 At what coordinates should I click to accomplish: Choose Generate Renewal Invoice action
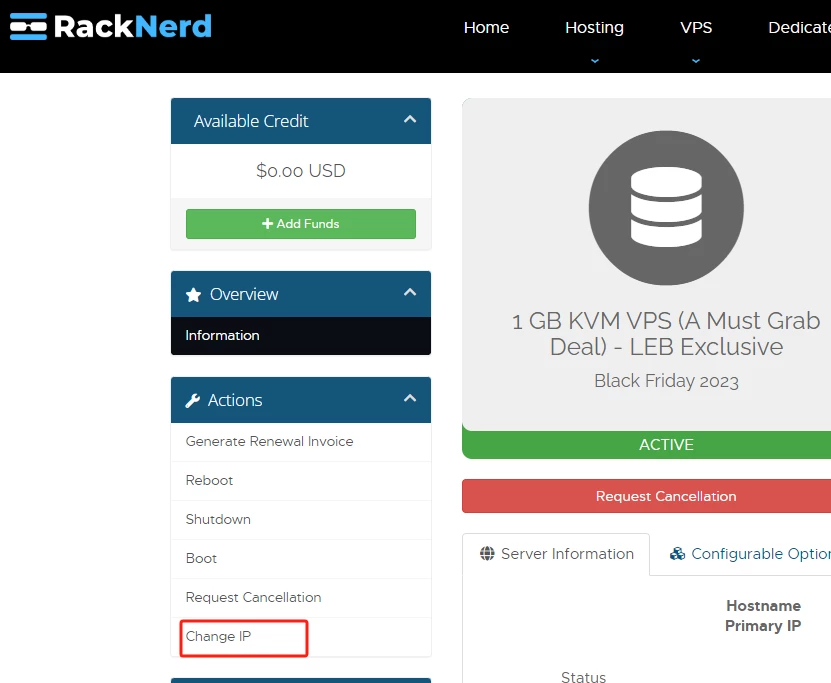point(300,442)
